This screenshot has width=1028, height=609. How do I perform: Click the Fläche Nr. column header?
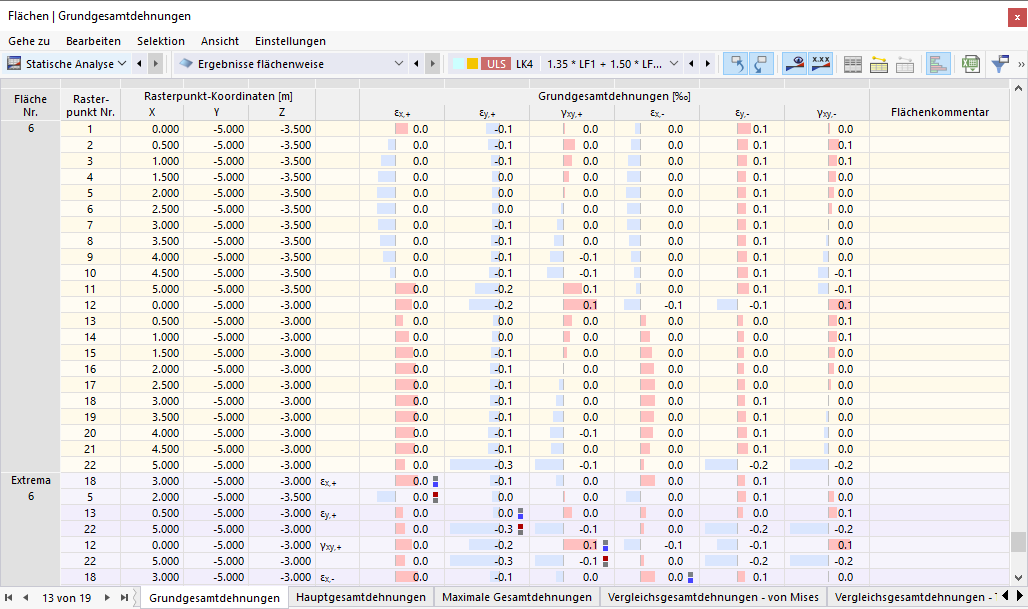30,105
